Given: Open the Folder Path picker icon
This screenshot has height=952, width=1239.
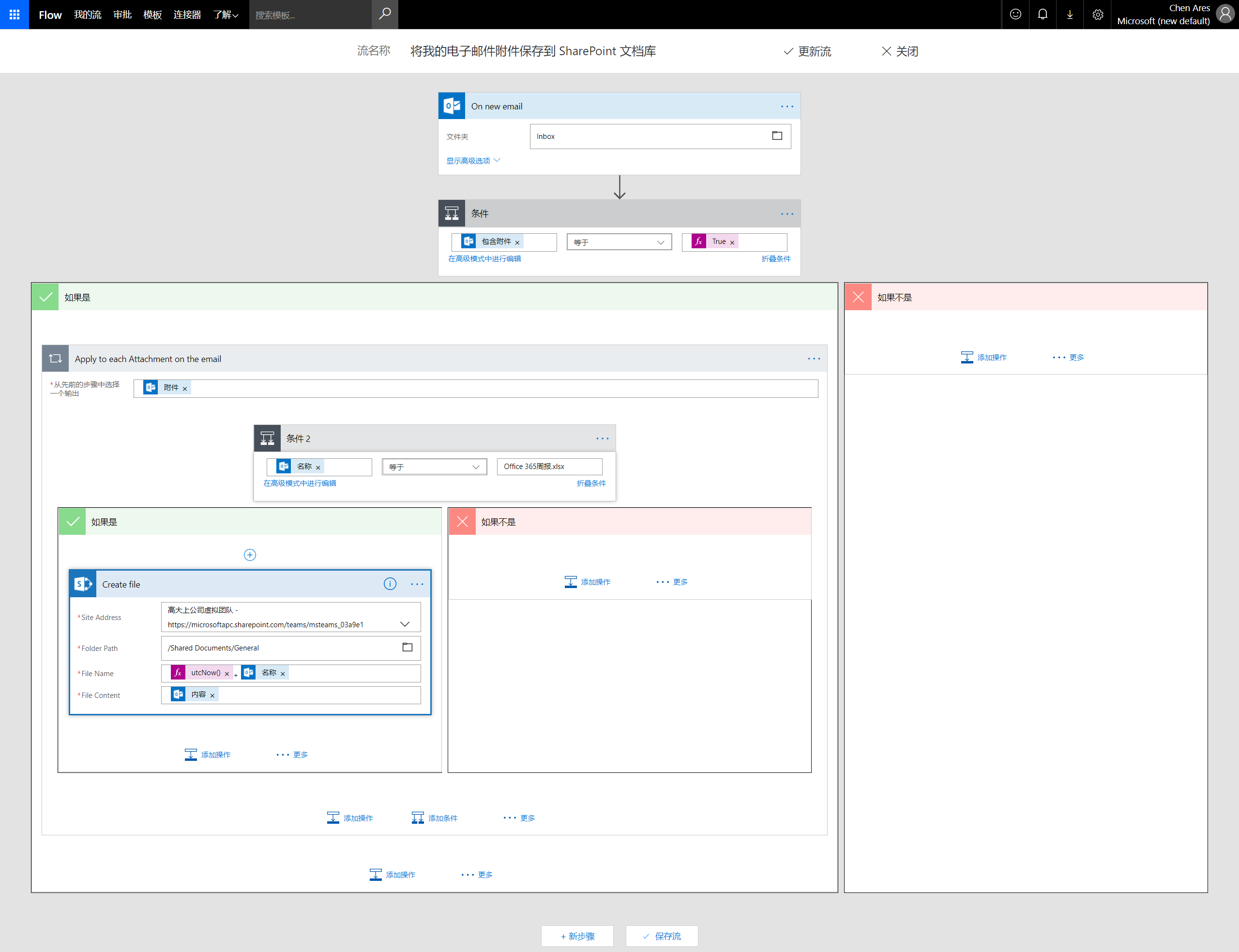Looking at the screenshot, I should (x=407, y=647).
